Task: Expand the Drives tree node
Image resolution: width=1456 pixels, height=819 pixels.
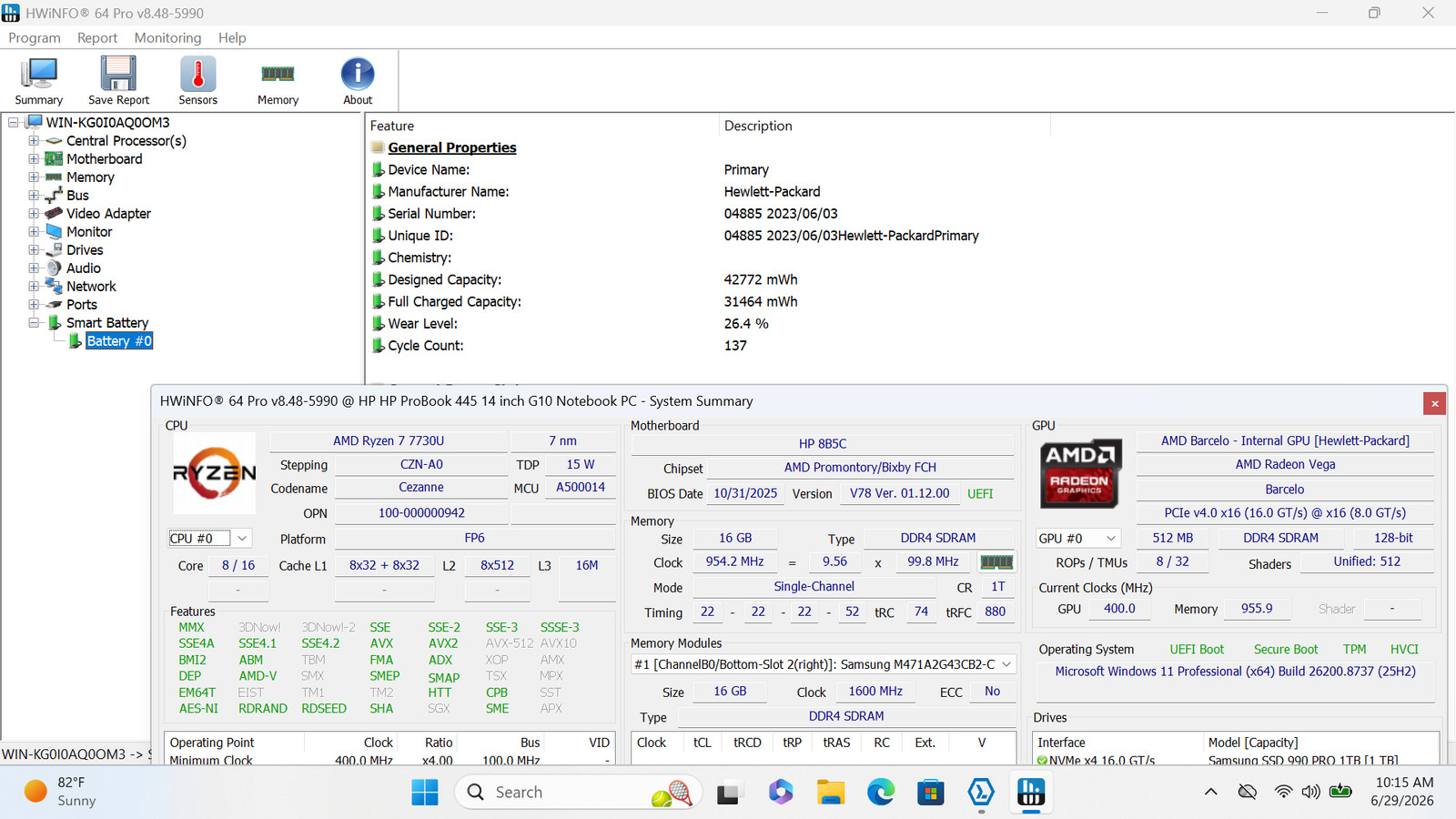Action: (34, 249)
